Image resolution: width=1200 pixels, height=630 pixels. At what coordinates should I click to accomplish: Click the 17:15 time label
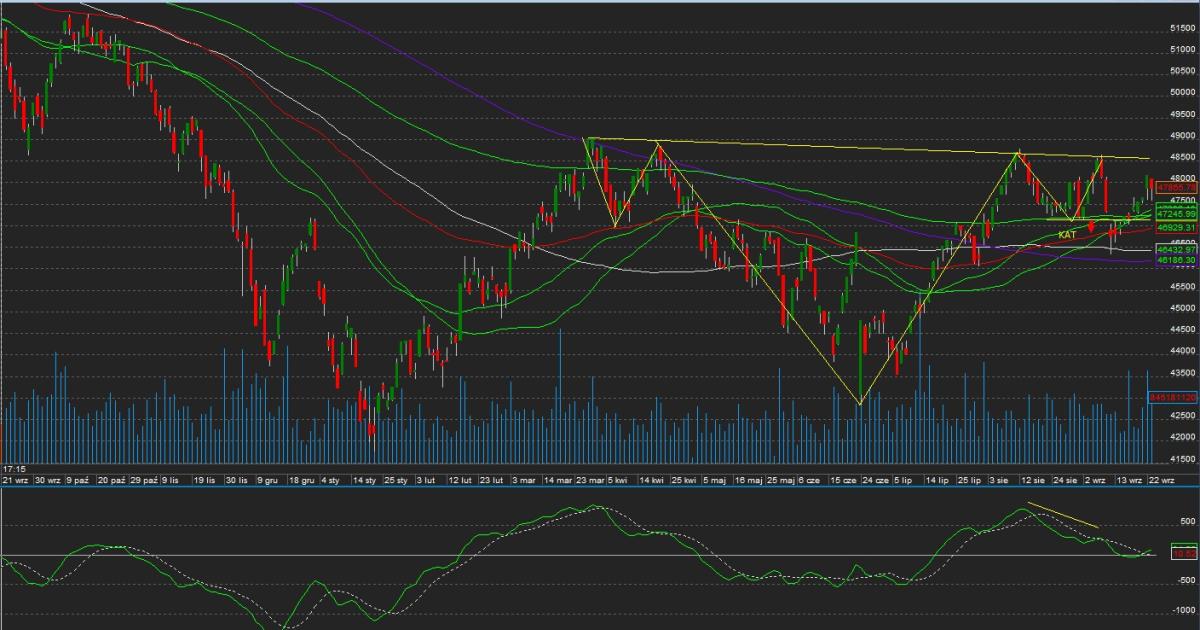(x=14, y=468)
